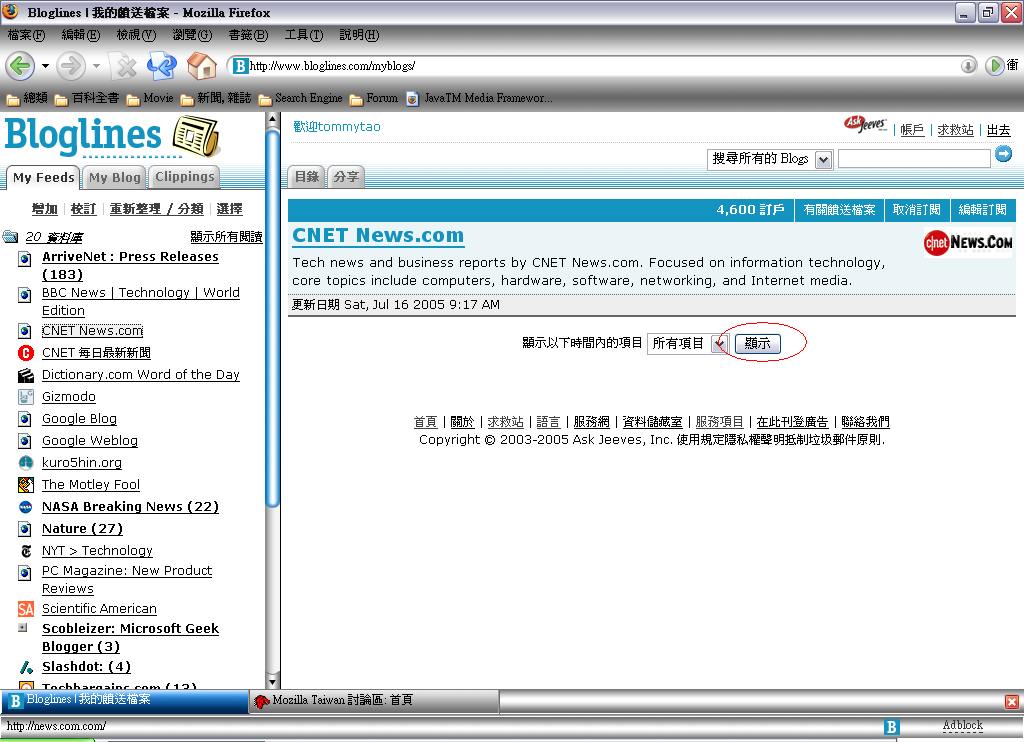Screen dimensions: 1024x742
Task: Open the 書籤 (Bookmarks) menu
Action: pyautogui.click(x=248, y=35)
